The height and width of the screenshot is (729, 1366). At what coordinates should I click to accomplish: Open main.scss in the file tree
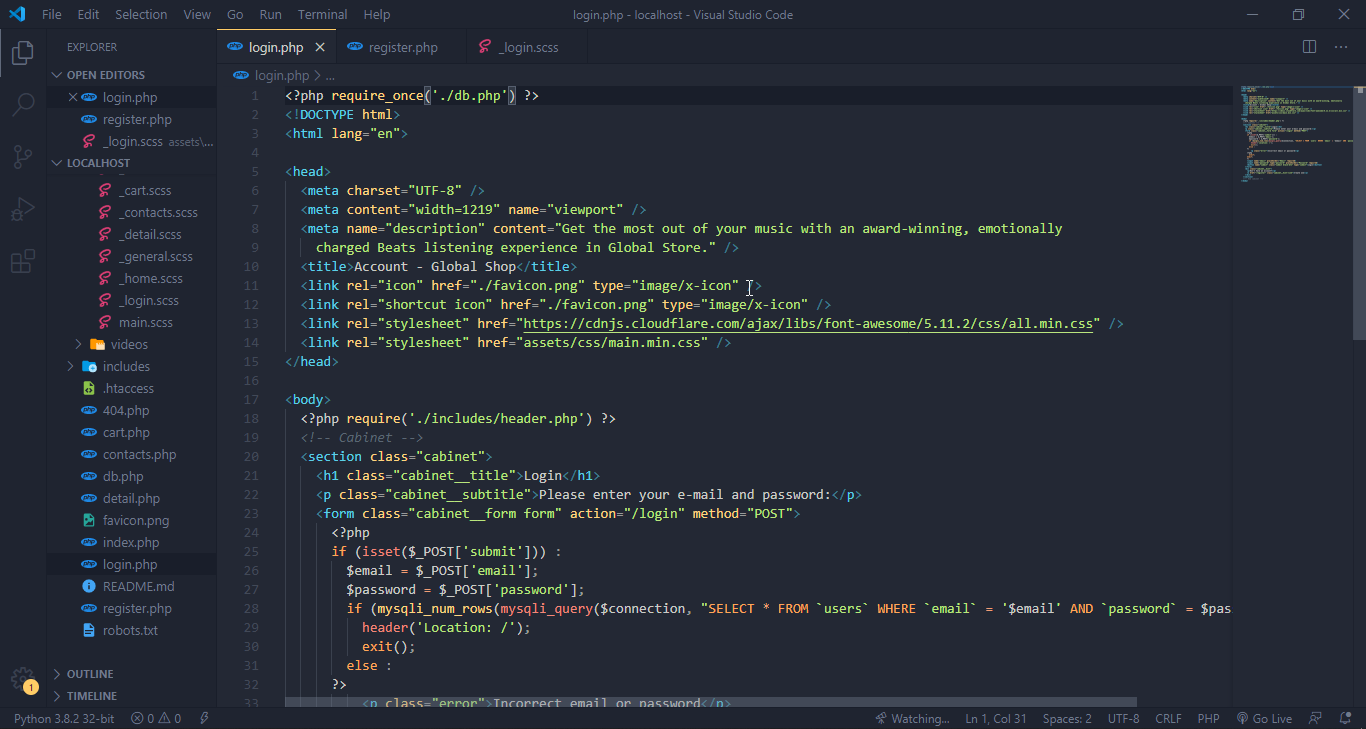coord(131,322)
